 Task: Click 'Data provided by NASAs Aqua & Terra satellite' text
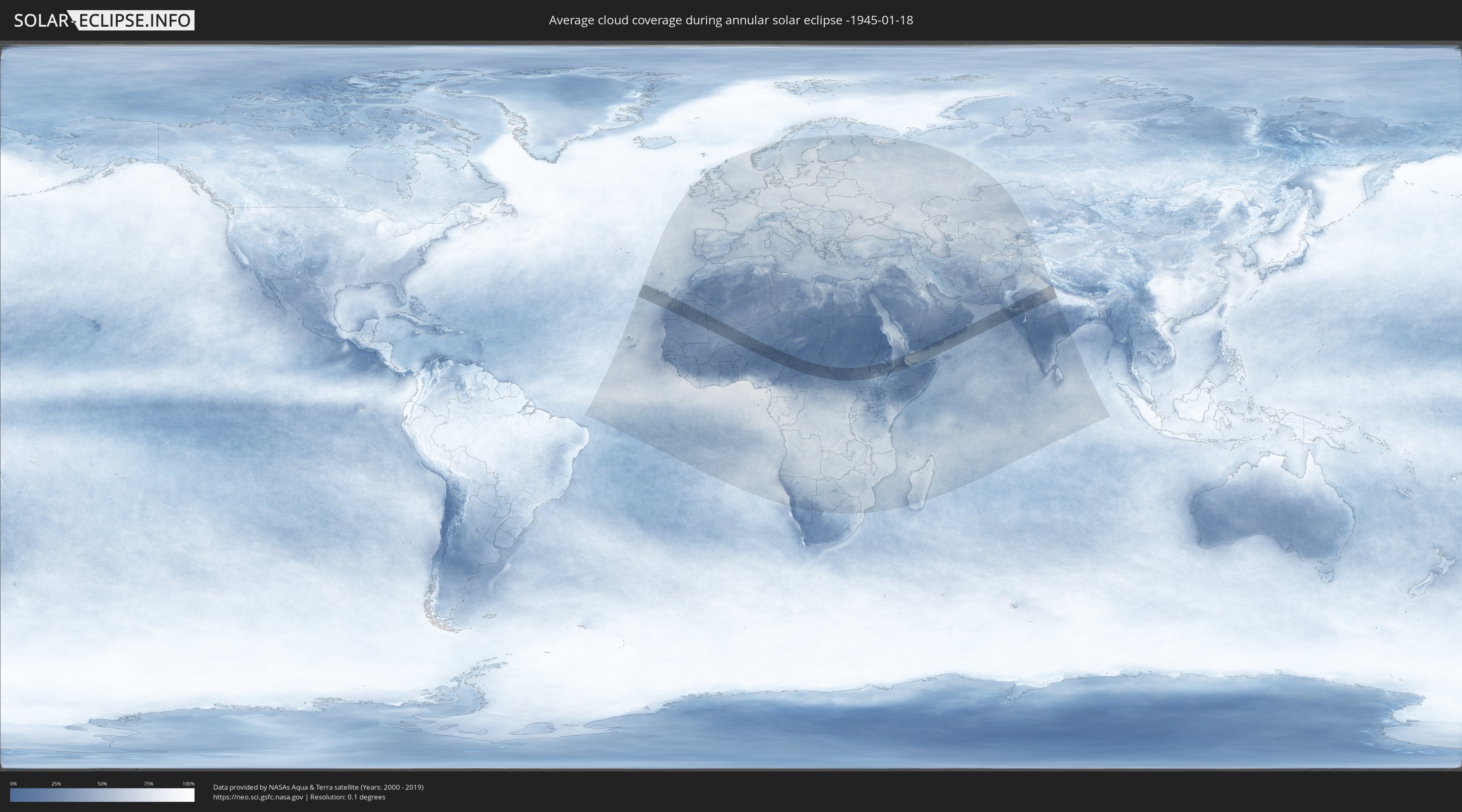(x=285, y=787)
